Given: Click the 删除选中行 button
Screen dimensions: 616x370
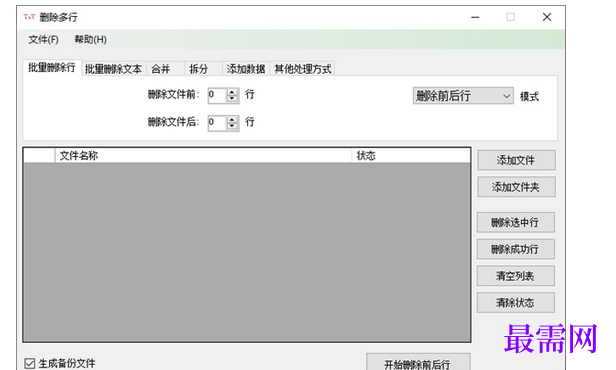Looking at the screenshot, I should pyautogui.click(x=515, y=223).
